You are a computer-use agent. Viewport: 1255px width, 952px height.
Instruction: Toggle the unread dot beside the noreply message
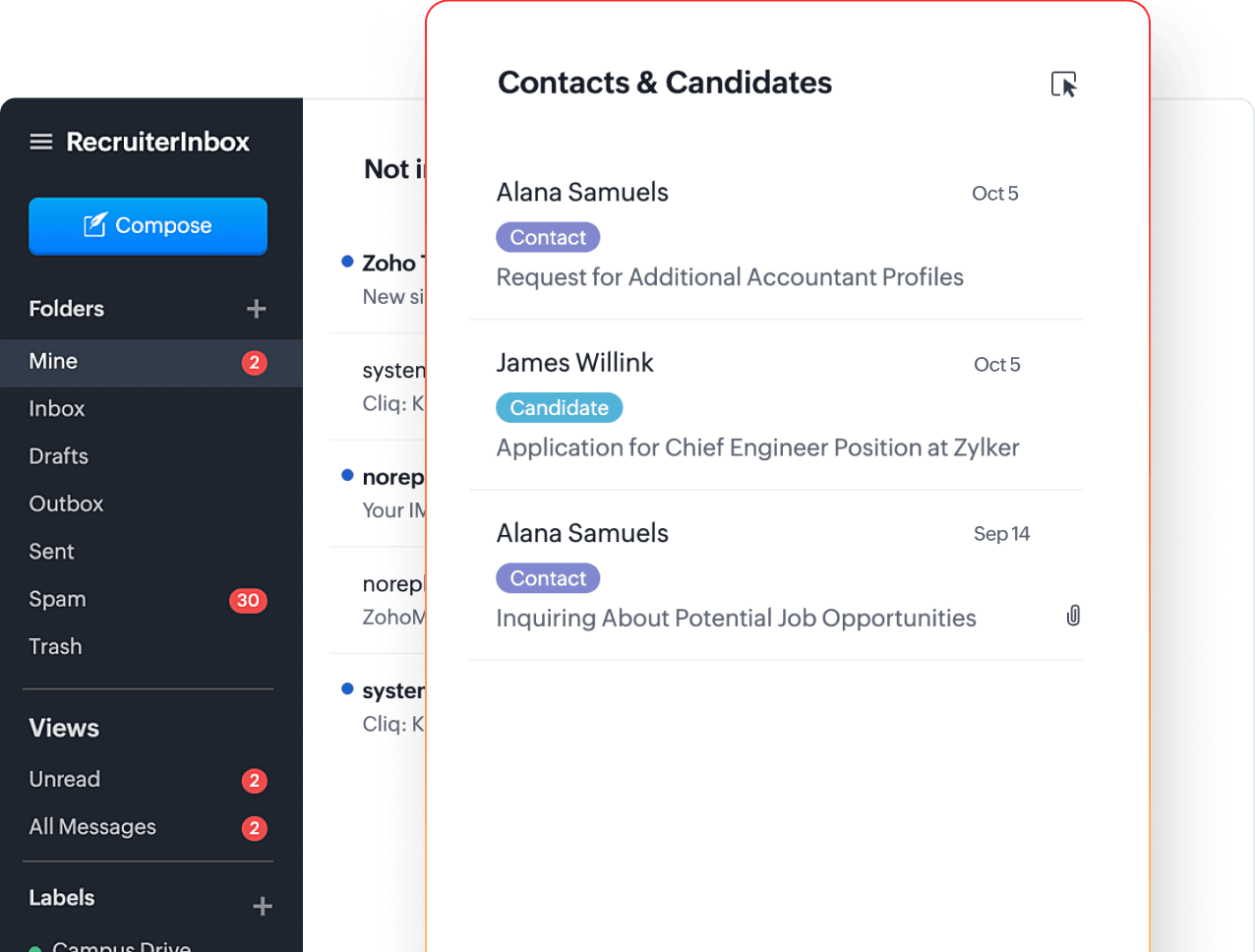click(x=346, y=475)
